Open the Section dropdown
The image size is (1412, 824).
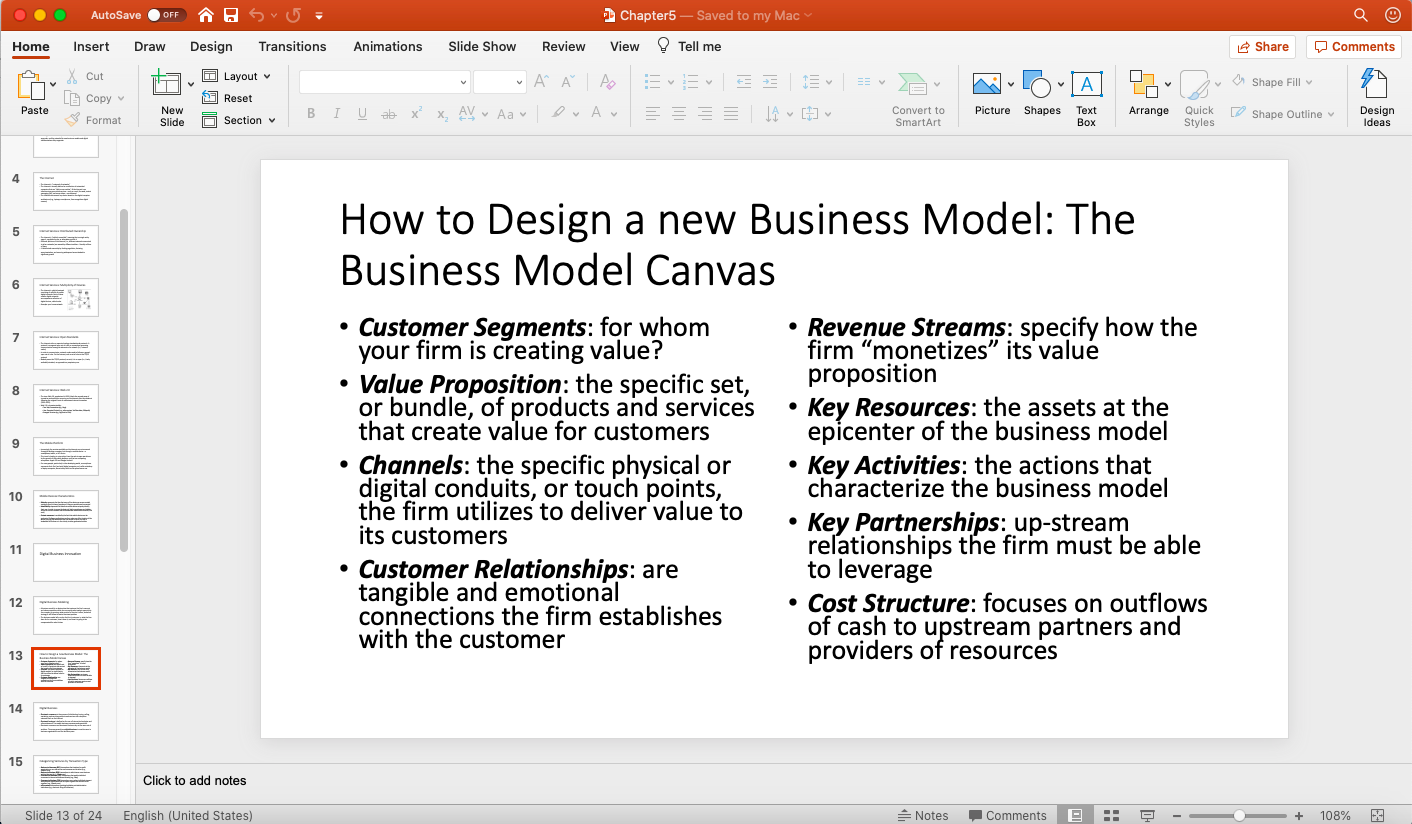pos(242,120)
